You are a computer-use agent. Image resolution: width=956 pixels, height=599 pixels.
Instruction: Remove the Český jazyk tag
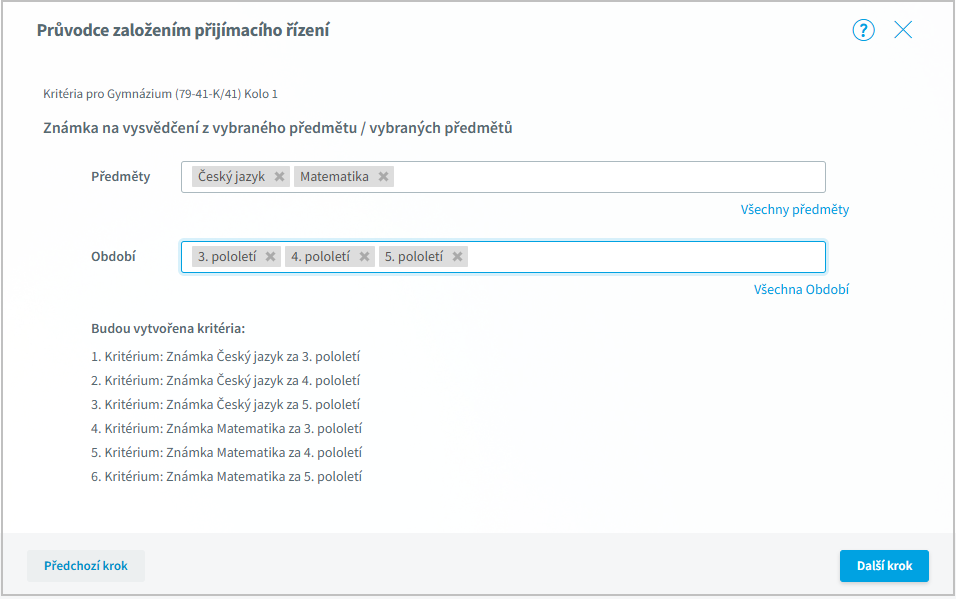pos(279,177)
